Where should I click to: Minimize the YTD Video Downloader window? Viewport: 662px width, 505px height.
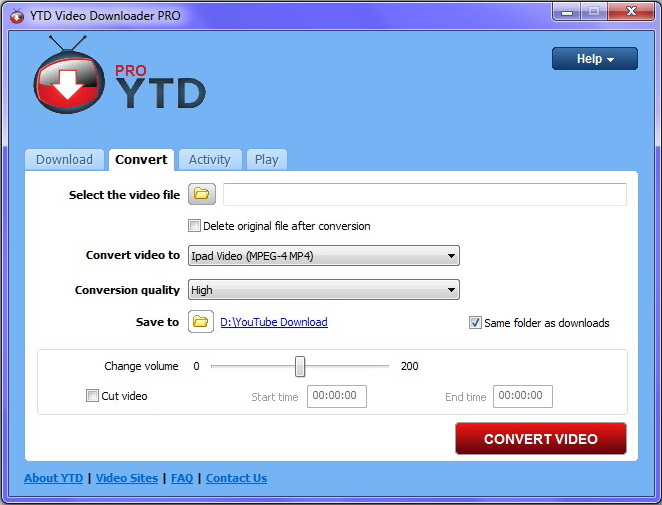point(566,12)
